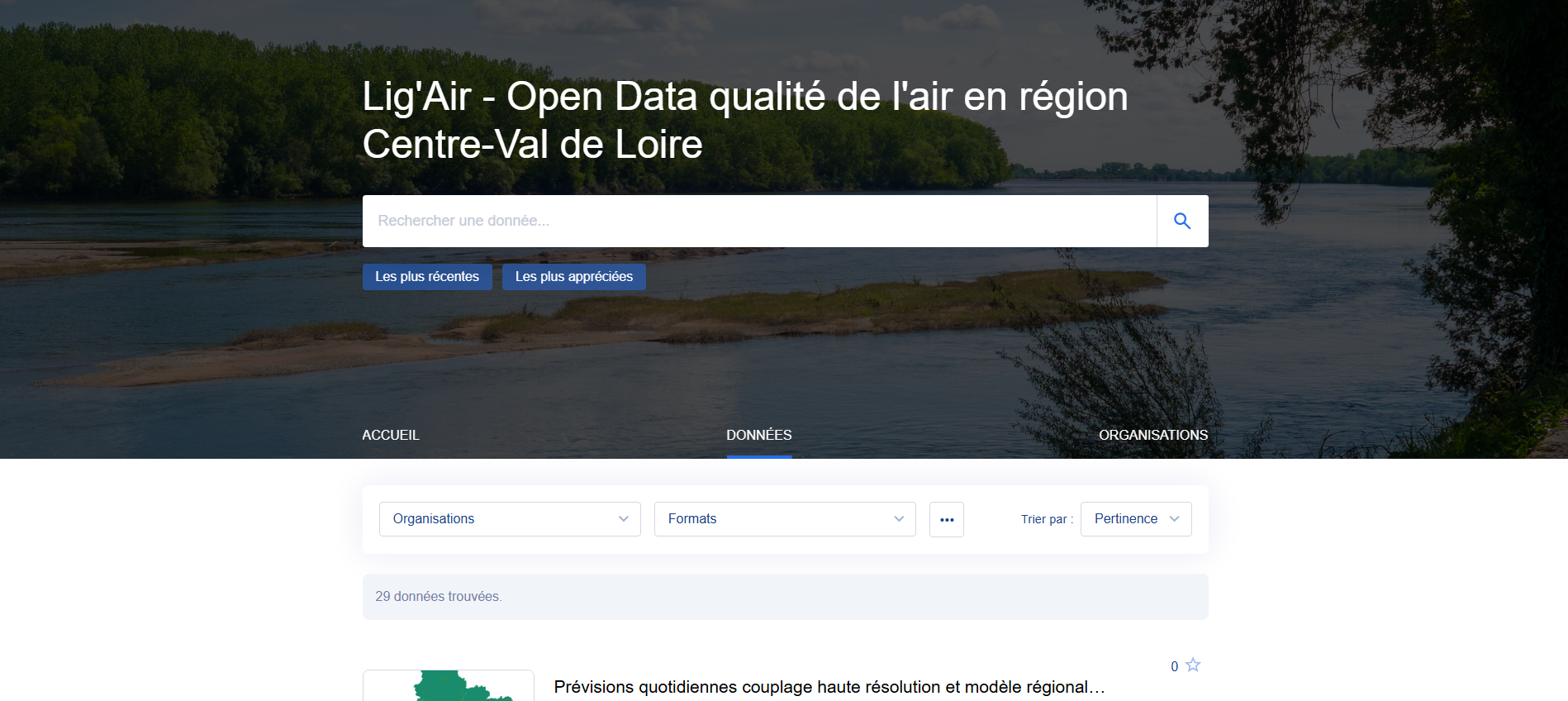The height and width of the screenshot is (701, 1568).
Task: Open 'Prévisions quotidiennes couplage haute résolution' dataset
Action: 829,687
